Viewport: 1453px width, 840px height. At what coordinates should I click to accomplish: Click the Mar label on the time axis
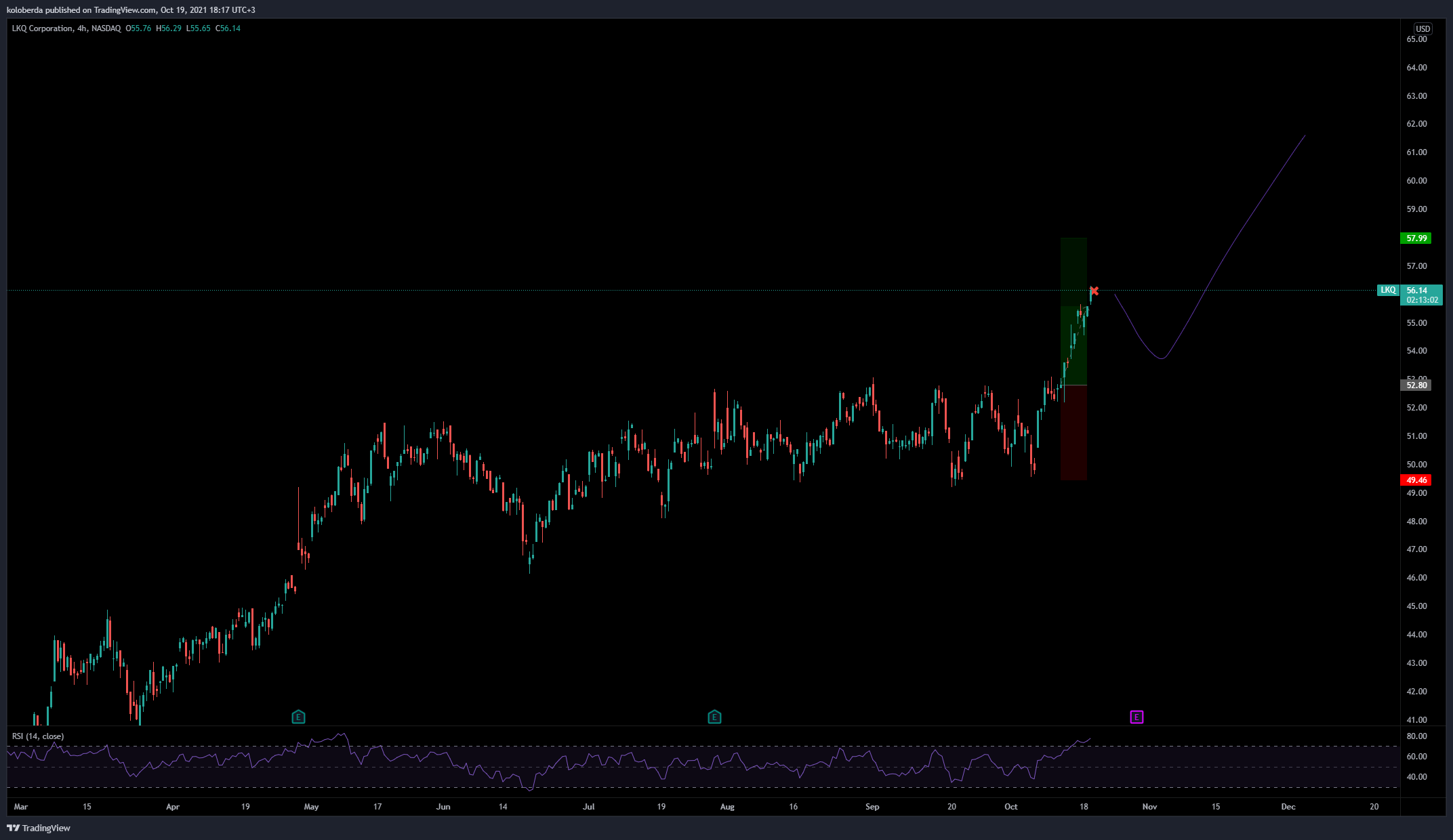21,807
